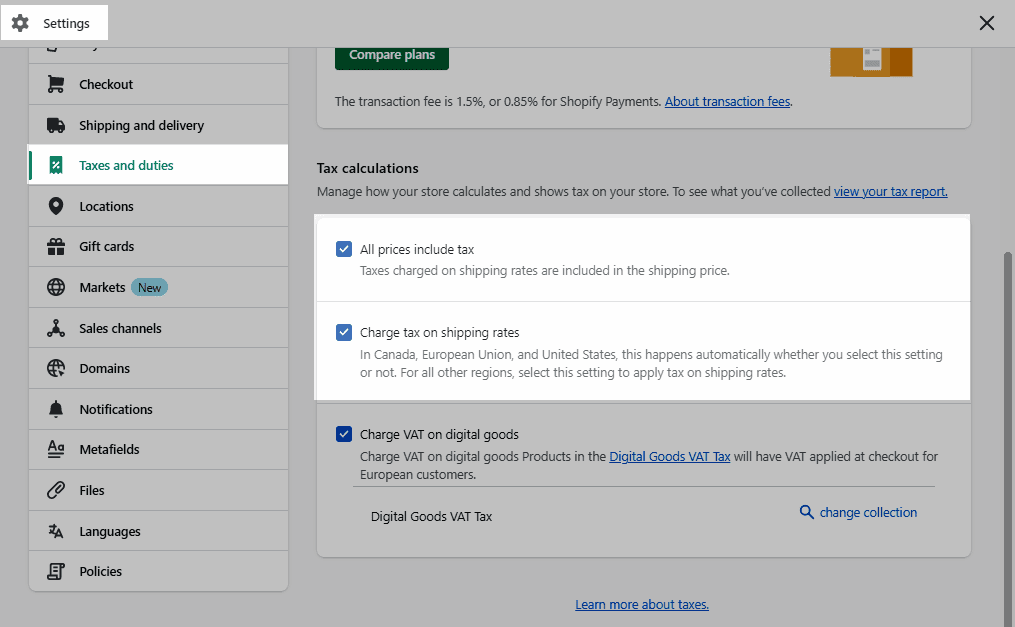Follow the view your tax report link
This screenshot has width=1015, height=627.
point(891,192)
